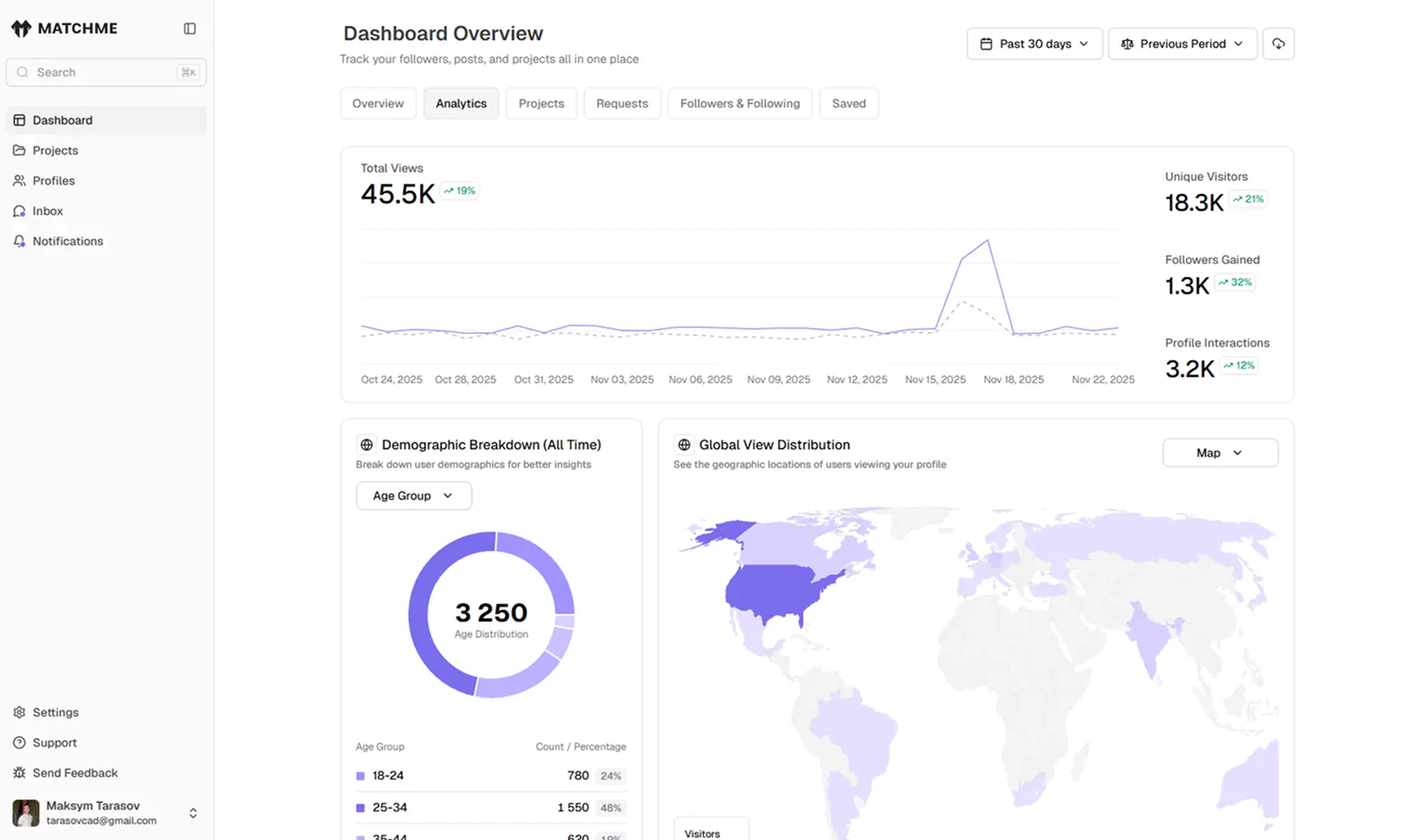The image size is (1419, 840).
Task: Click the MatchMe logo icon
Action: [x=19, y=27]
